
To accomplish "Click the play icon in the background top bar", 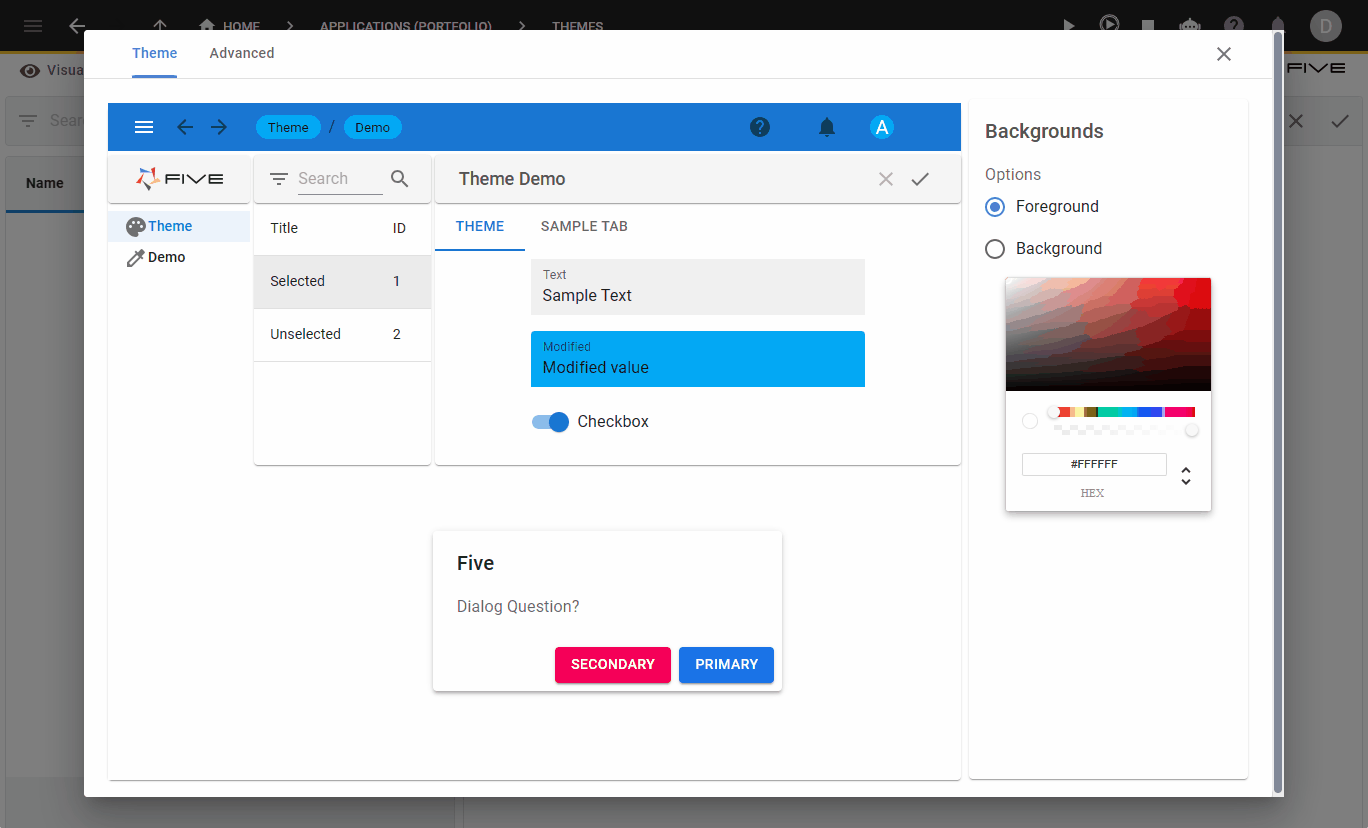I will [x=1069, y=26].
